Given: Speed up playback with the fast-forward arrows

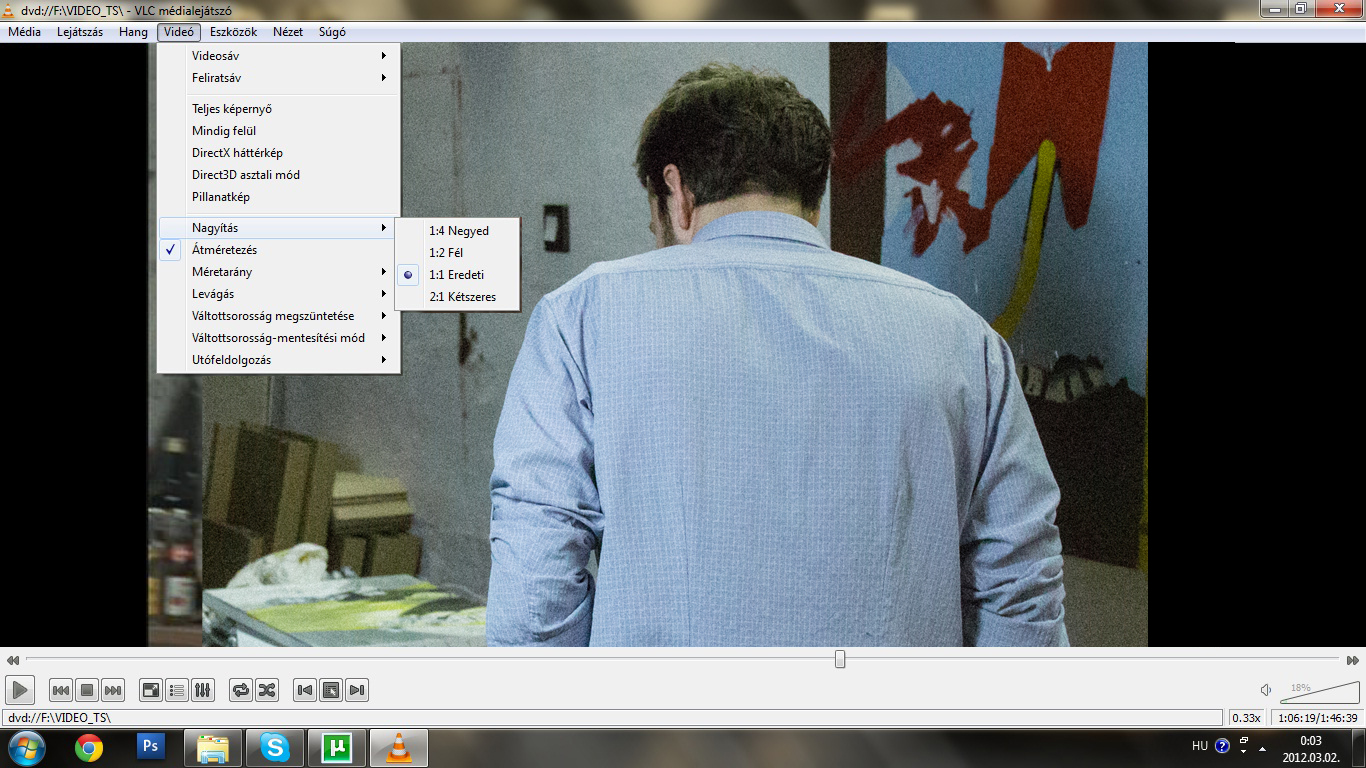Looking at the screenshot, I should pyautogui.click(x=1352, y=660).
